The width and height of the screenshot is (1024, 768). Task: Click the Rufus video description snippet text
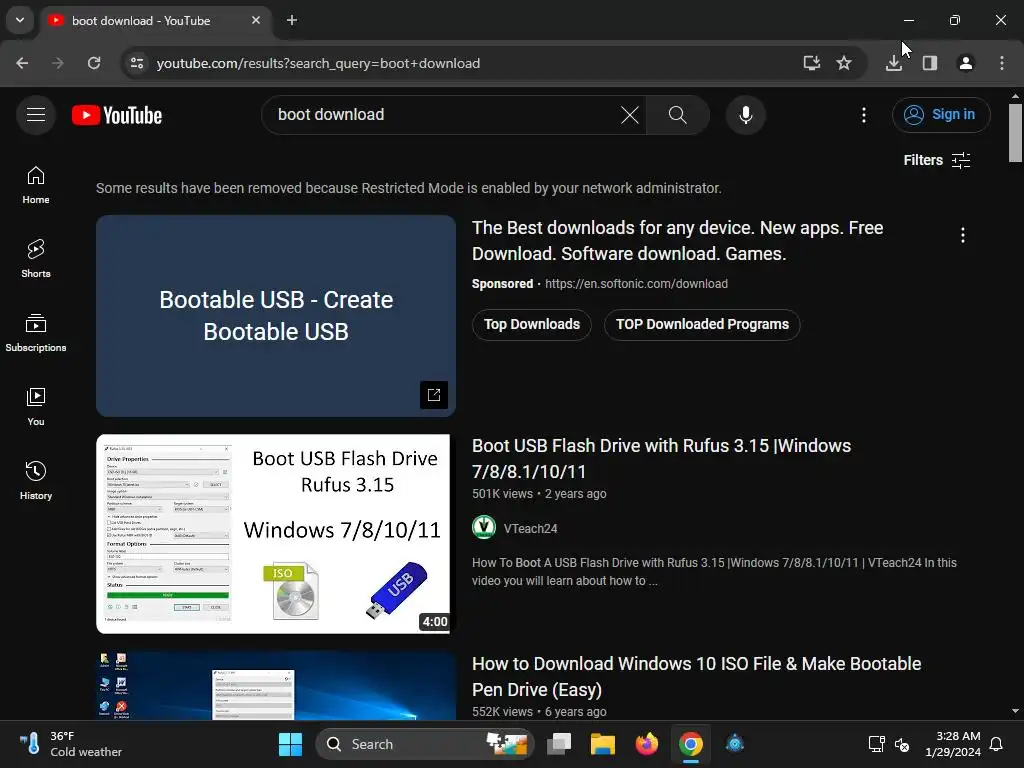point(714,571)
